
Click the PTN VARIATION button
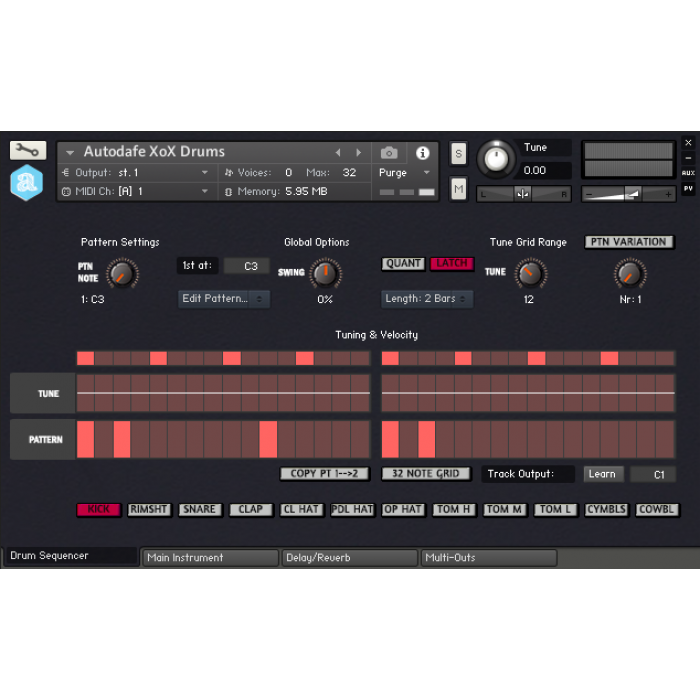(629, 242)
